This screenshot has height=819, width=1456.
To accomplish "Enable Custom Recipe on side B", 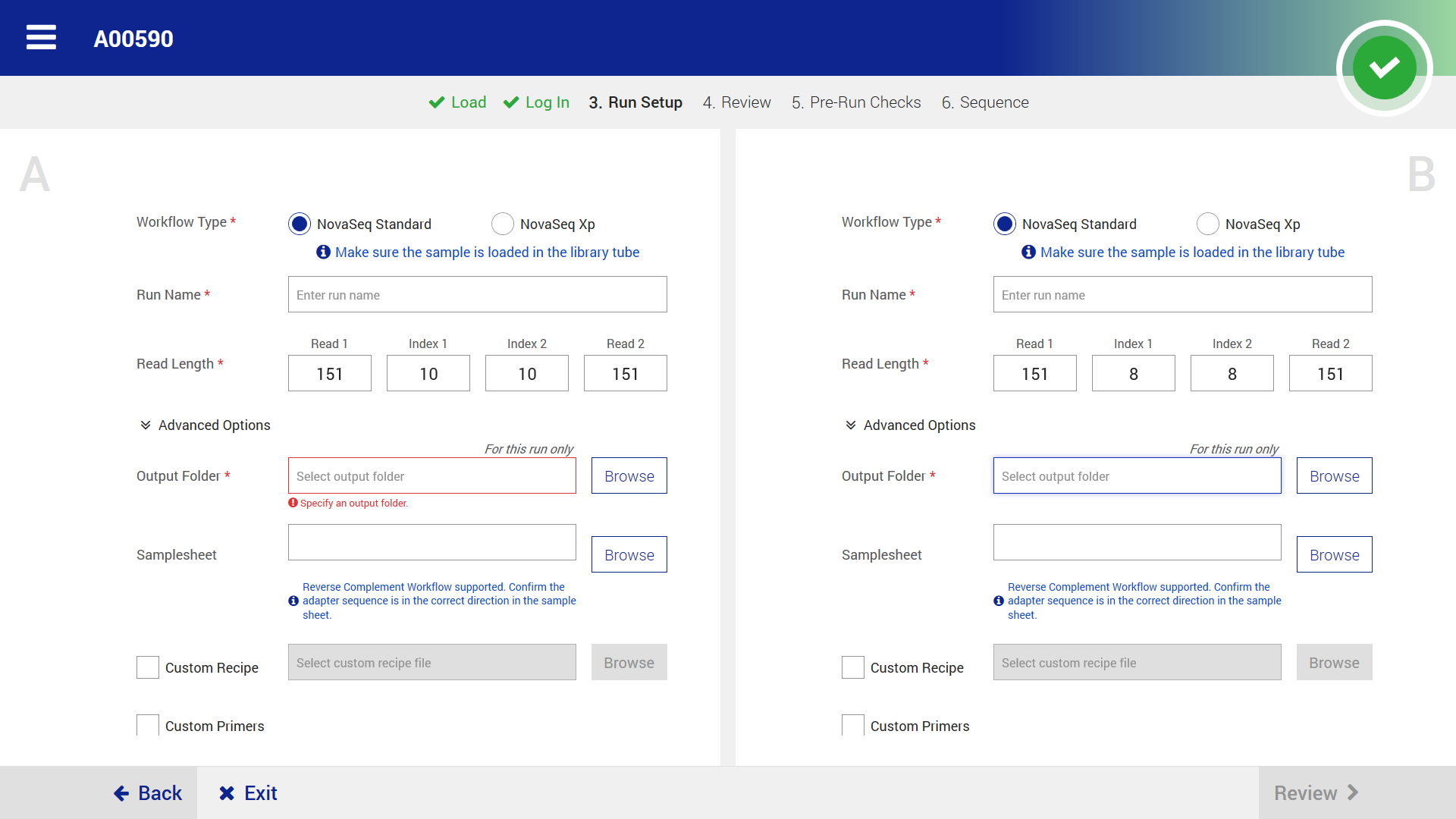I will (853, 667).
